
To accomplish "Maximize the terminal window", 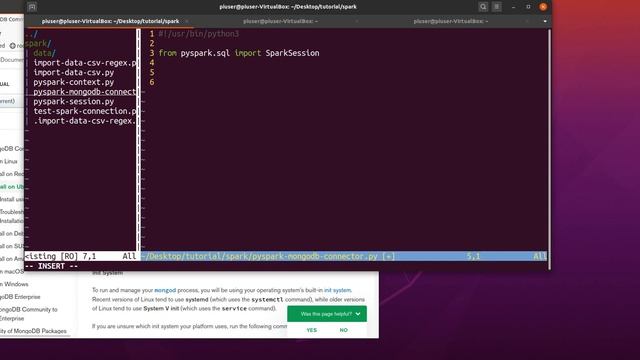I will tap(528, 7).
